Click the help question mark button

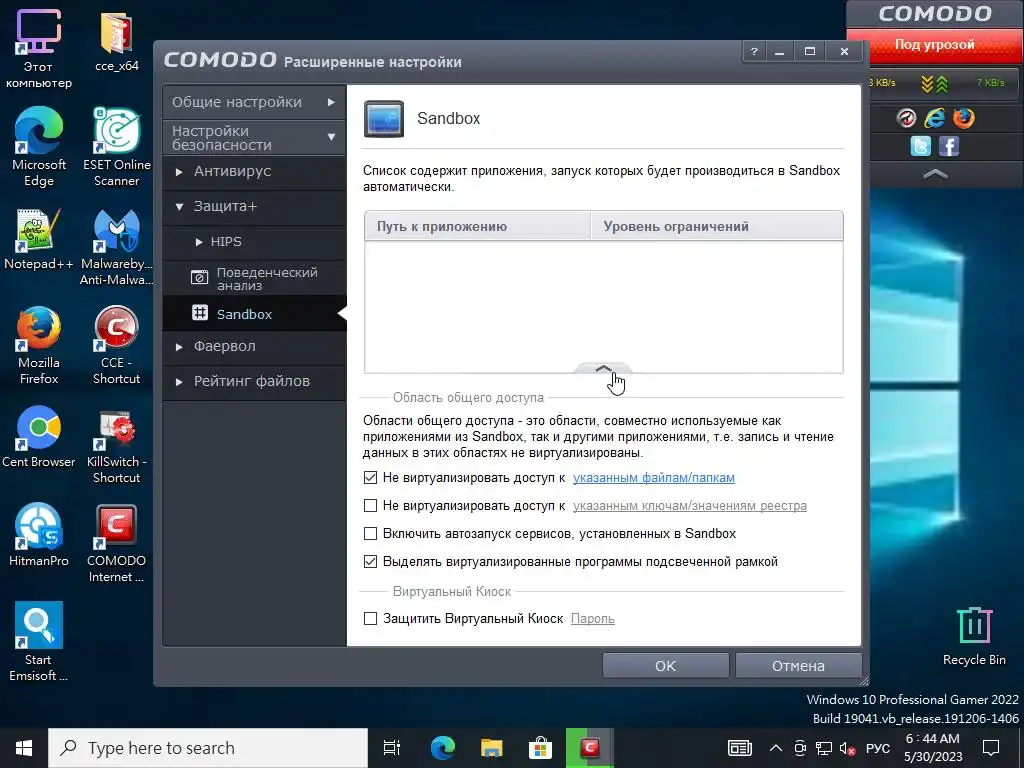pyautogui.click(x=754, y=51)
